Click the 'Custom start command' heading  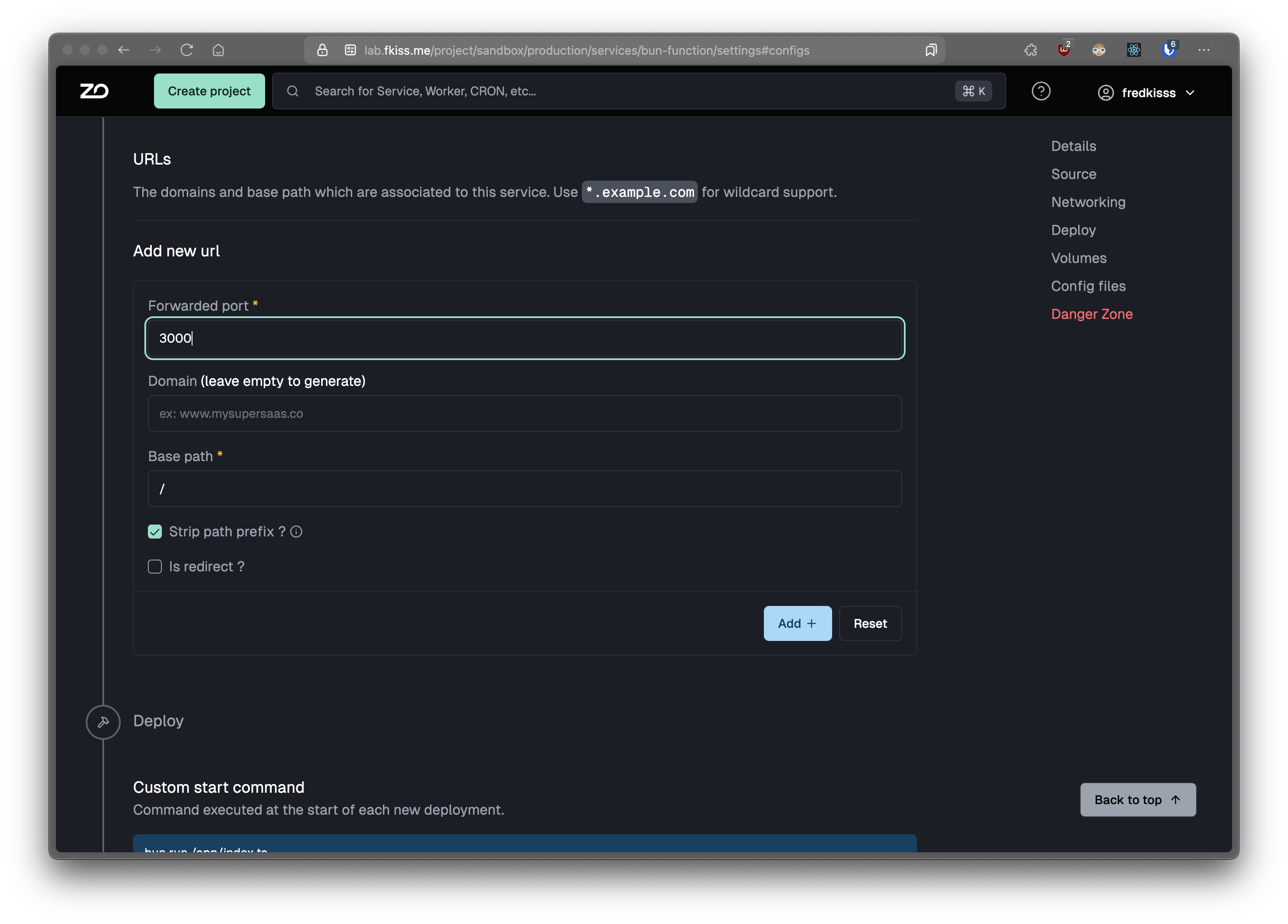pyautogui.click(x=219, y=787)
